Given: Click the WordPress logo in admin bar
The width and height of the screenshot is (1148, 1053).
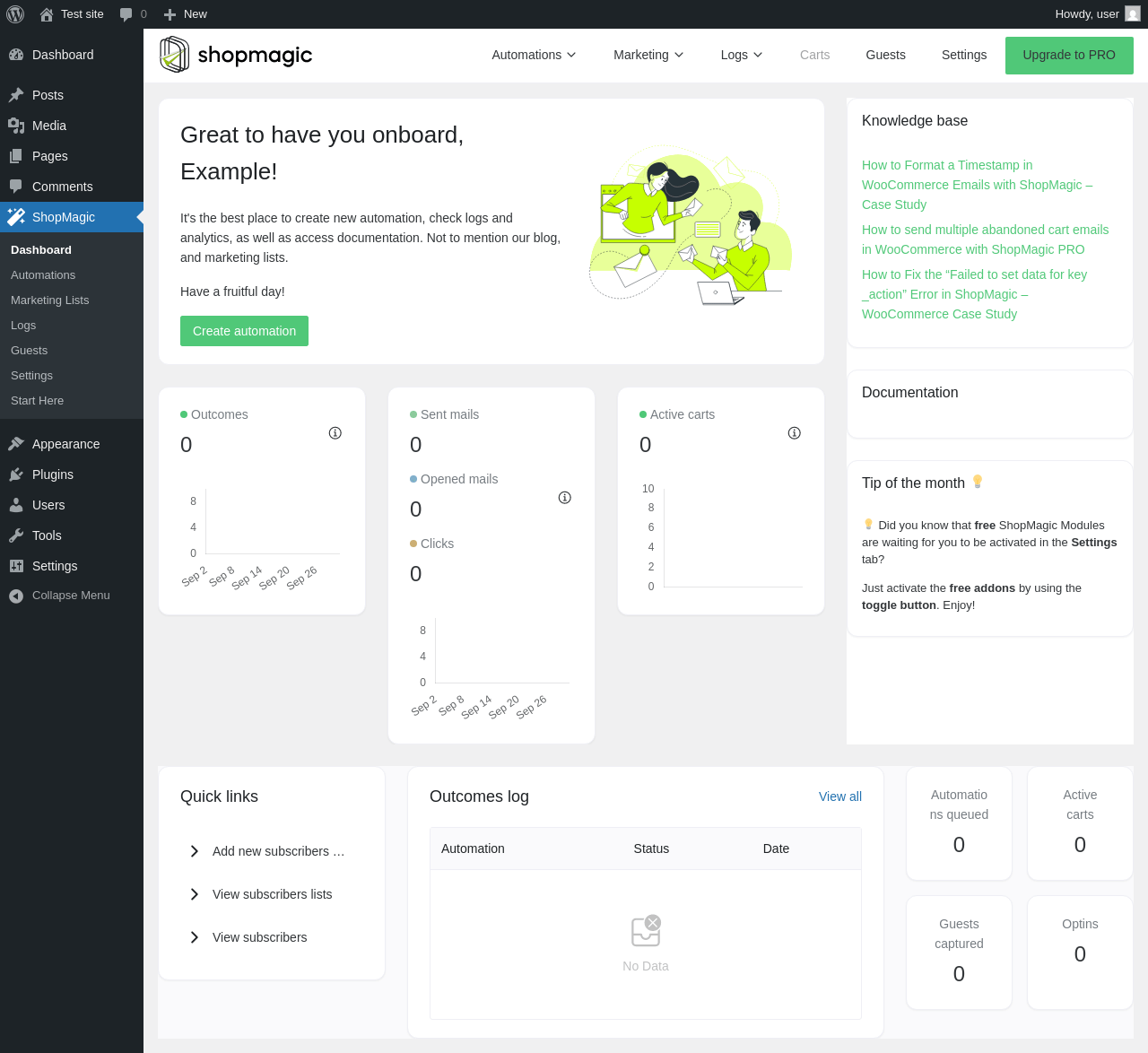Looking at the screenshot, I should click(x=15, y=14).
